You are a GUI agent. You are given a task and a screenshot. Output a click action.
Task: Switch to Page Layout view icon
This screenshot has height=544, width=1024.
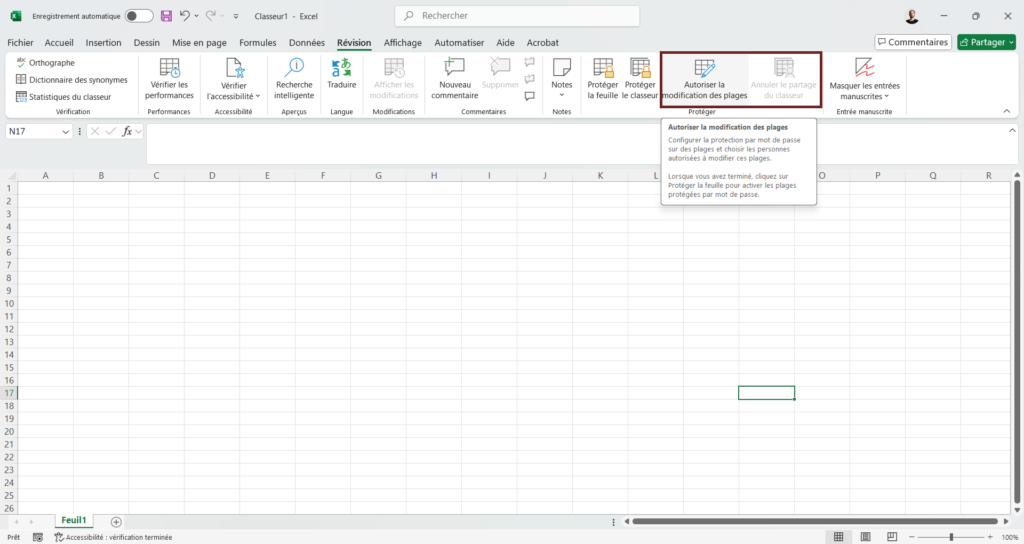click(x=865, y=537)
